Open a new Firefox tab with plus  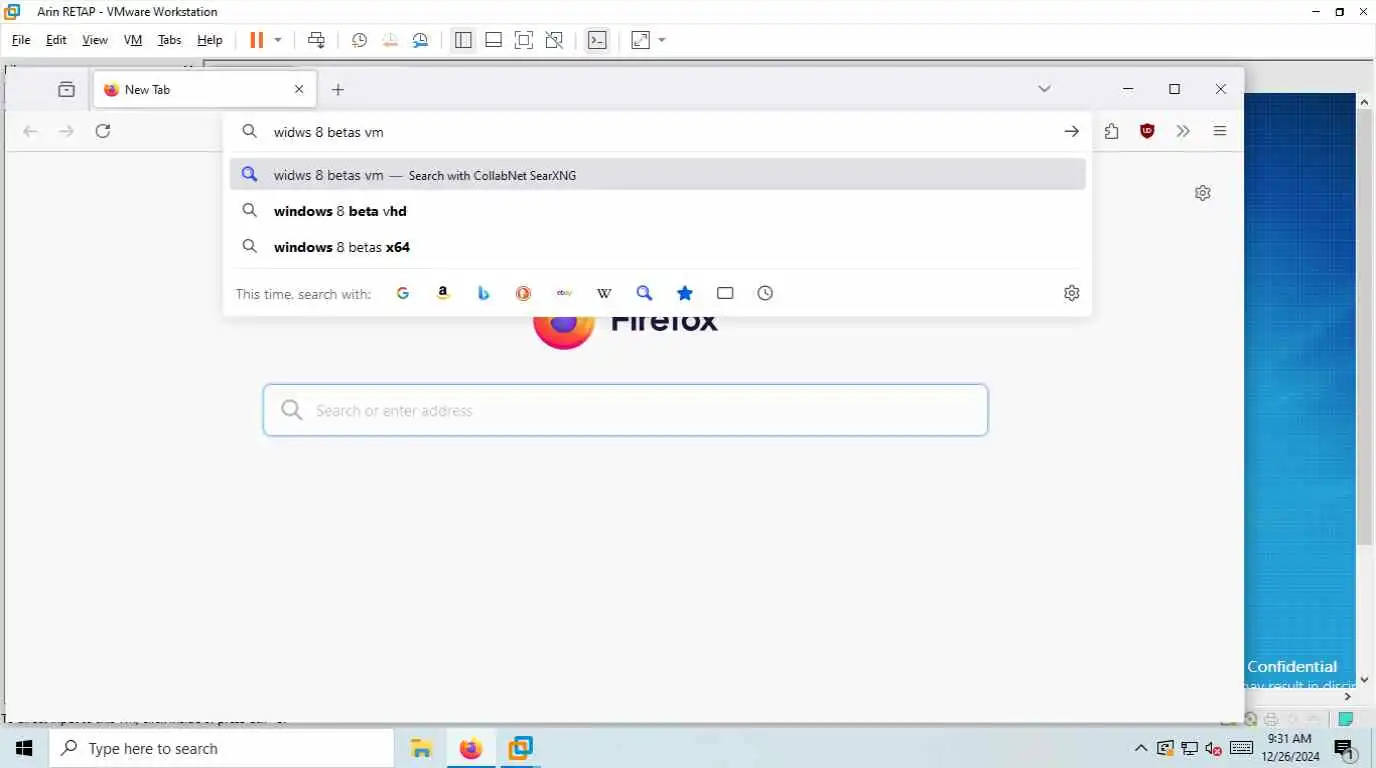click(338, 89)
